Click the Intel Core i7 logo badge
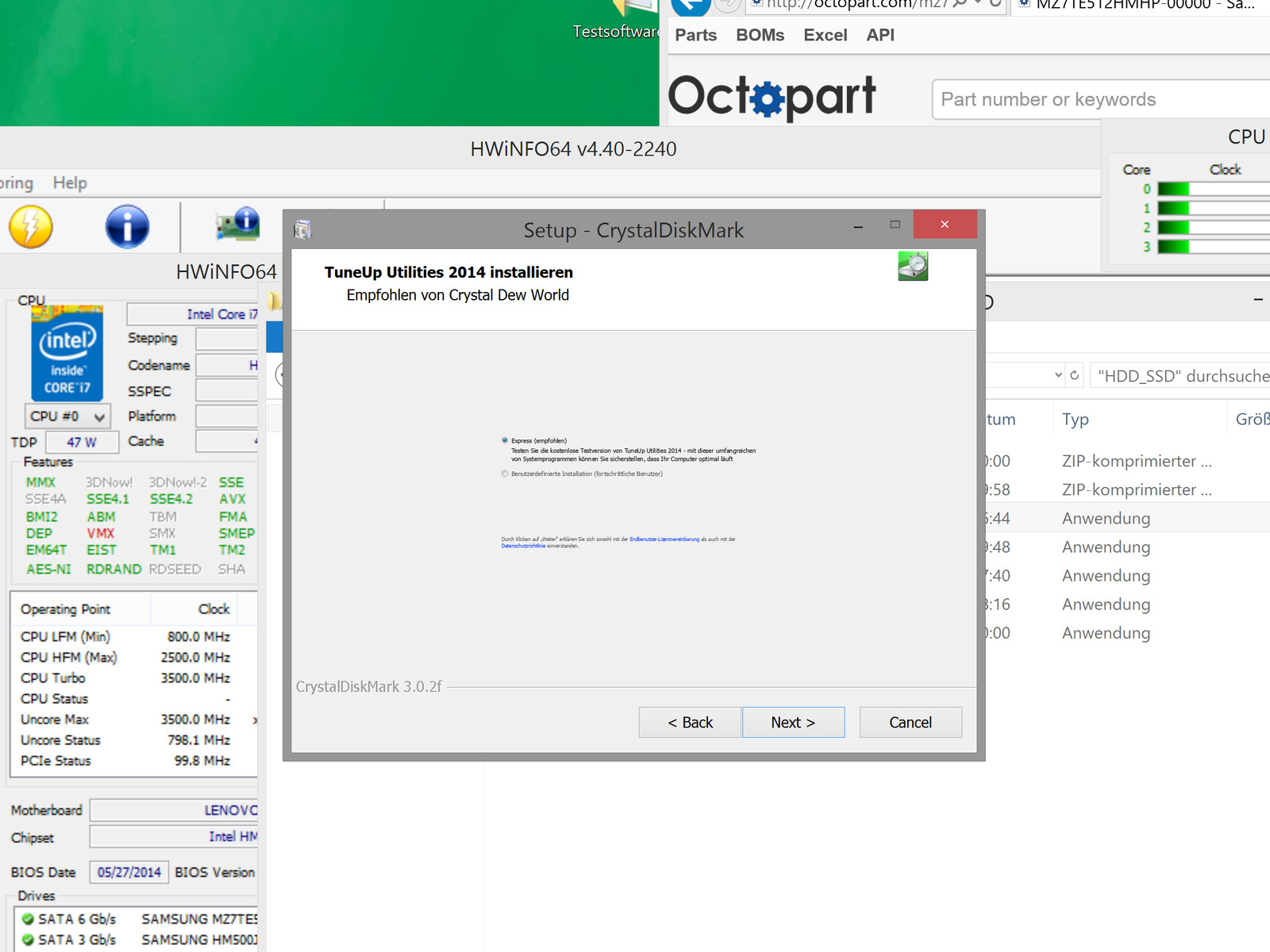This screenshot has height=952, width=1270. [67, 353]
